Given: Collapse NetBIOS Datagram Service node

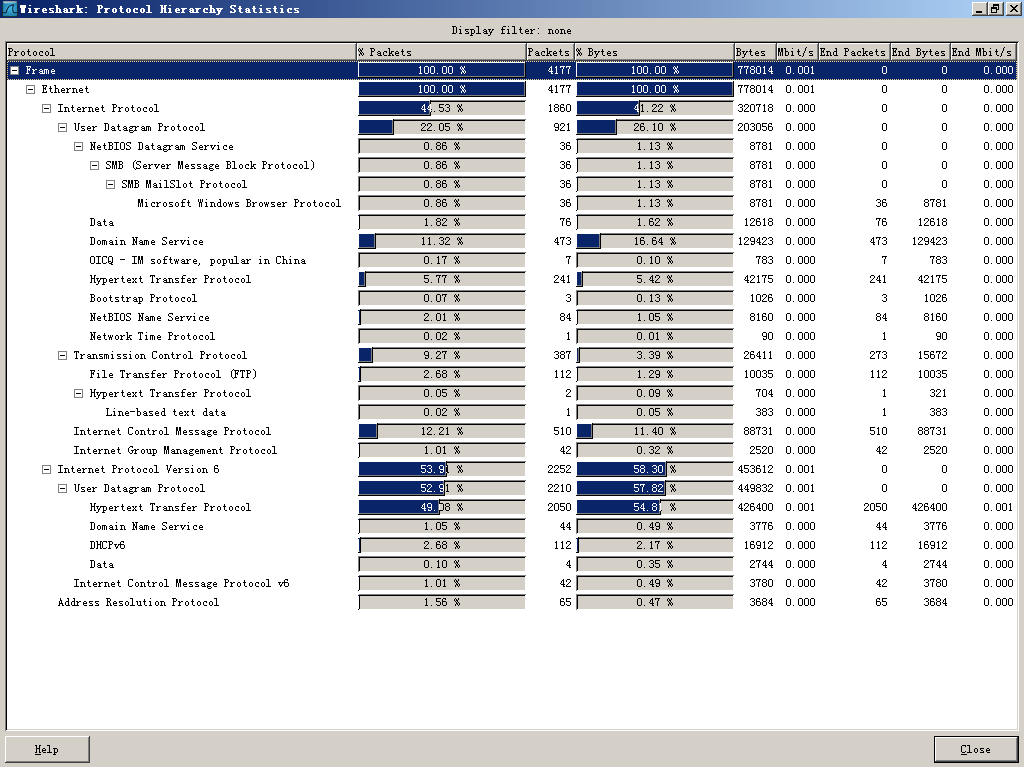Looking at the screenshot, I should point(78,146).
